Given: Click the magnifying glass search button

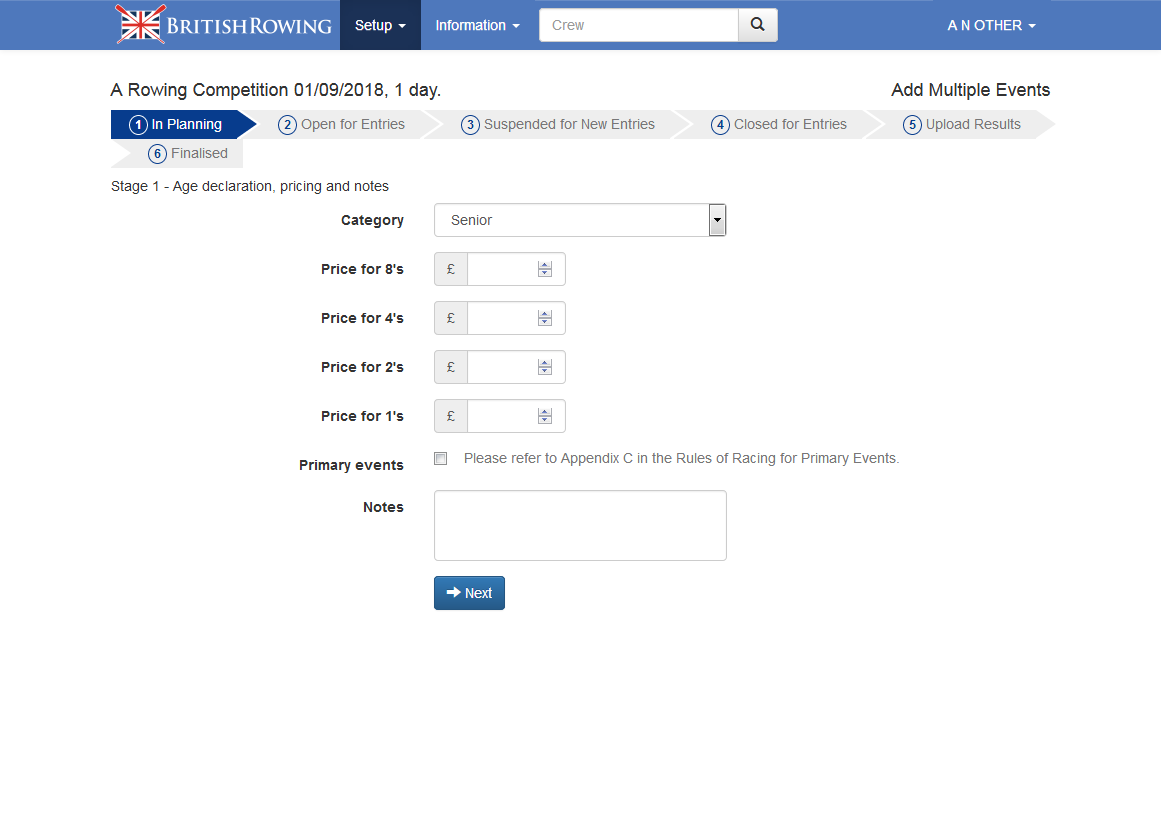Looking at the screenshot, I should pyautogui.click(x=757, y=25).
